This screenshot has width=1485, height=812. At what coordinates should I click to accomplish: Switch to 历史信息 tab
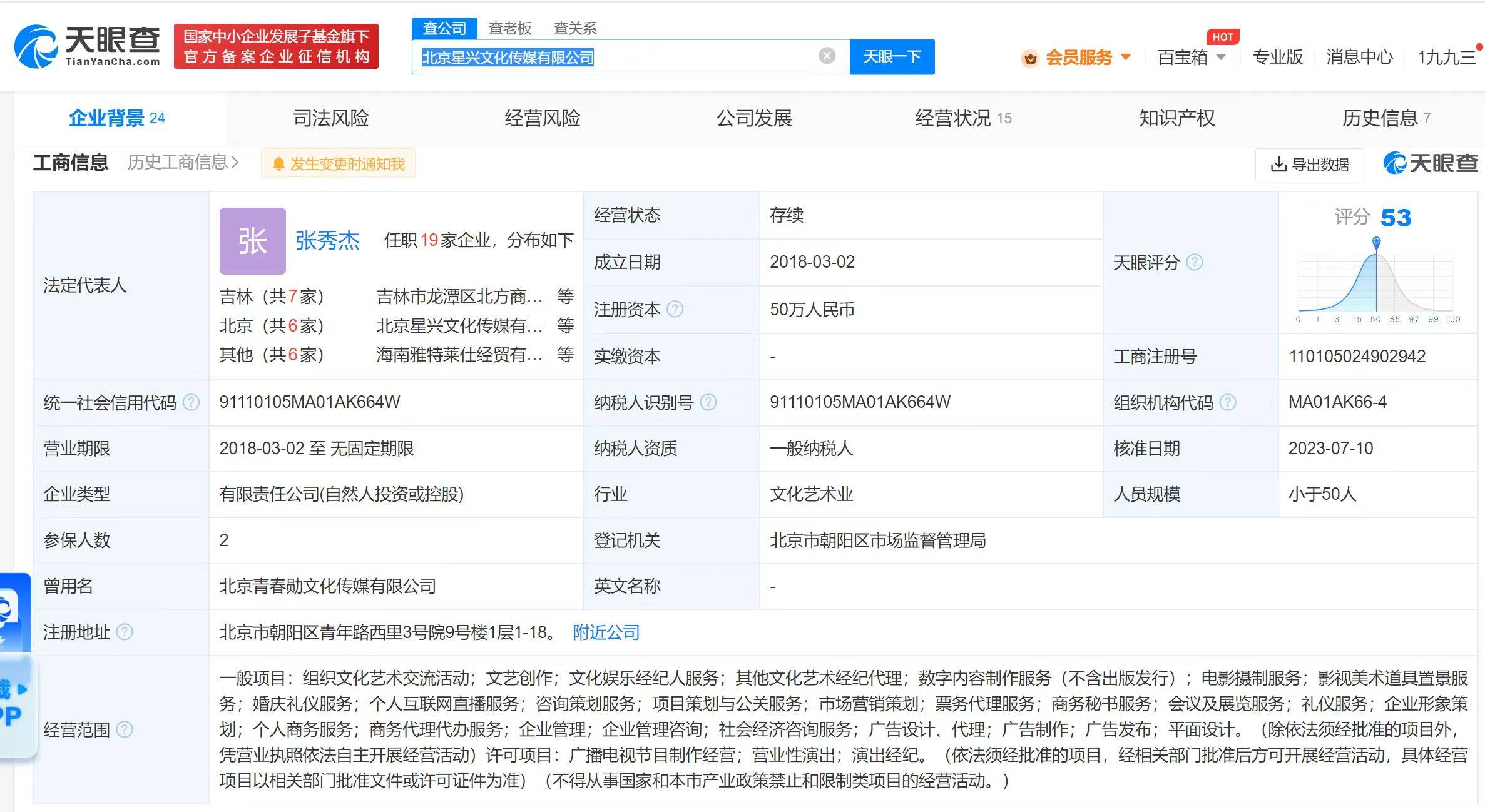pyautogui.click(x=1386, y=118)
